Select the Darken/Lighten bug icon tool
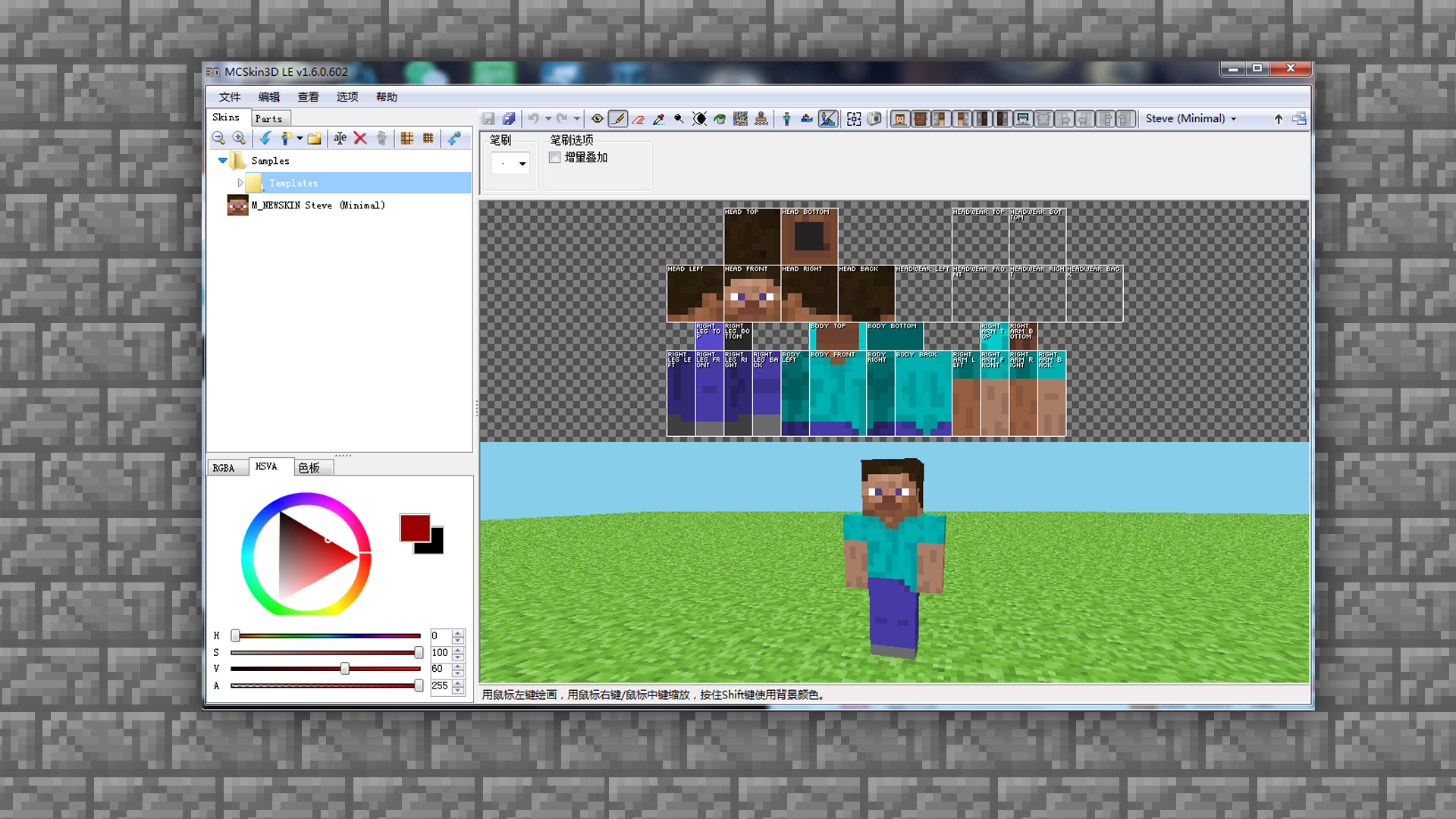Screen dimensions: 1456x819 699,119
